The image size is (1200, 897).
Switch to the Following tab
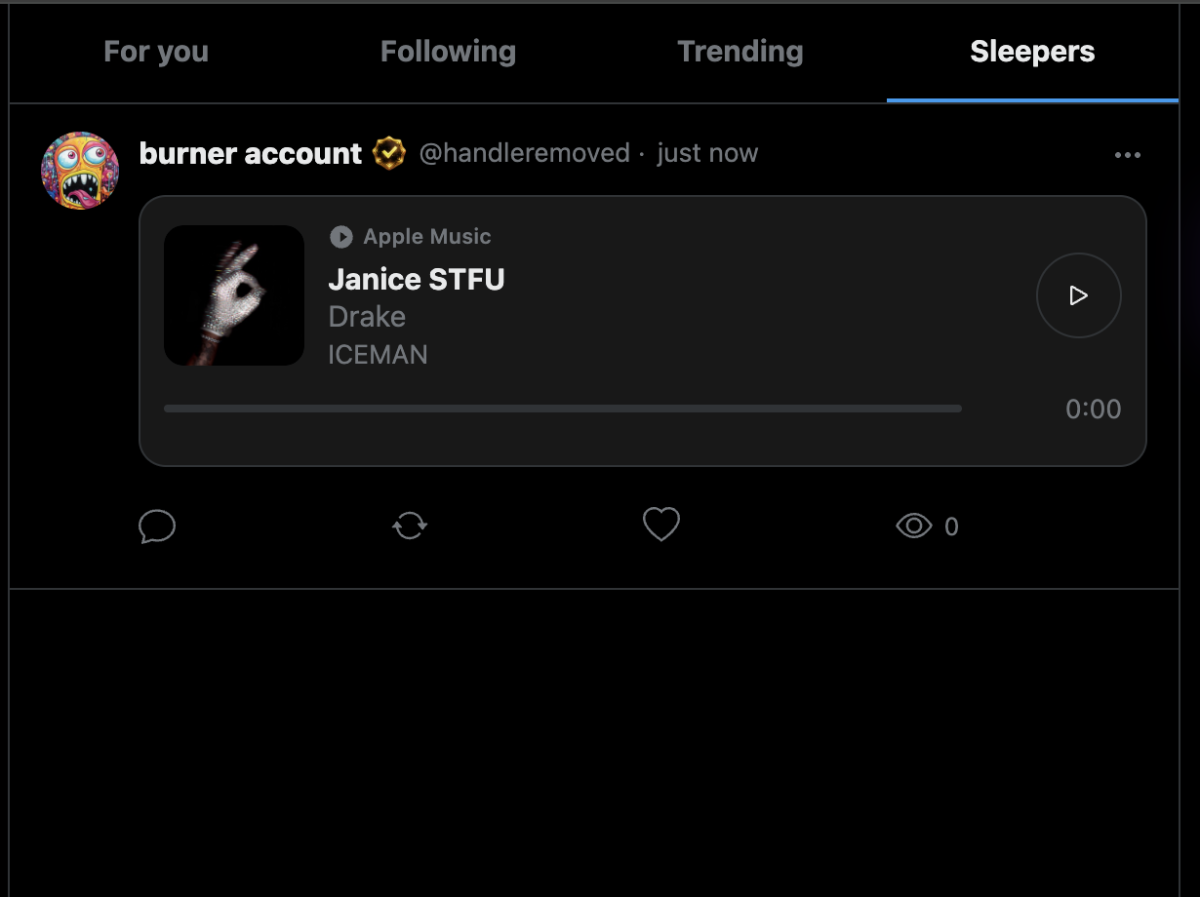[448, 52]
